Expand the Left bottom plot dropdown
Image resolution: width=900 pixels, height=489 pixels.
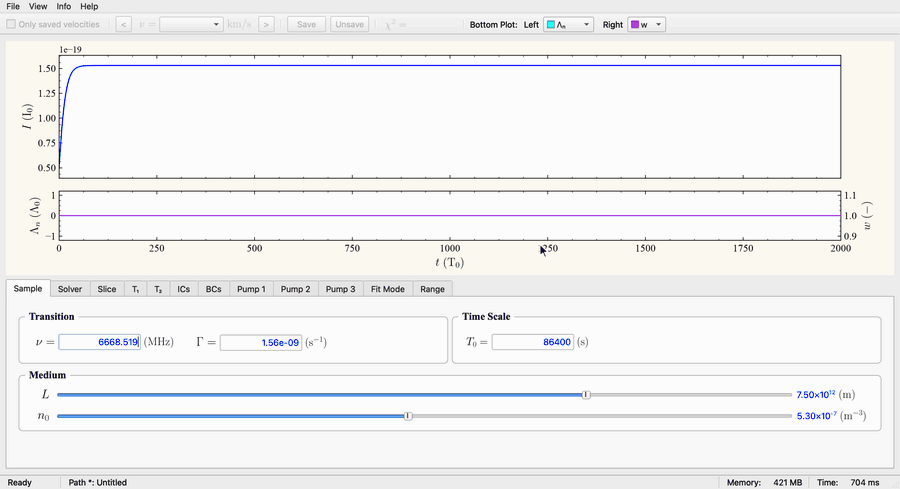click(x=568, y=25)
